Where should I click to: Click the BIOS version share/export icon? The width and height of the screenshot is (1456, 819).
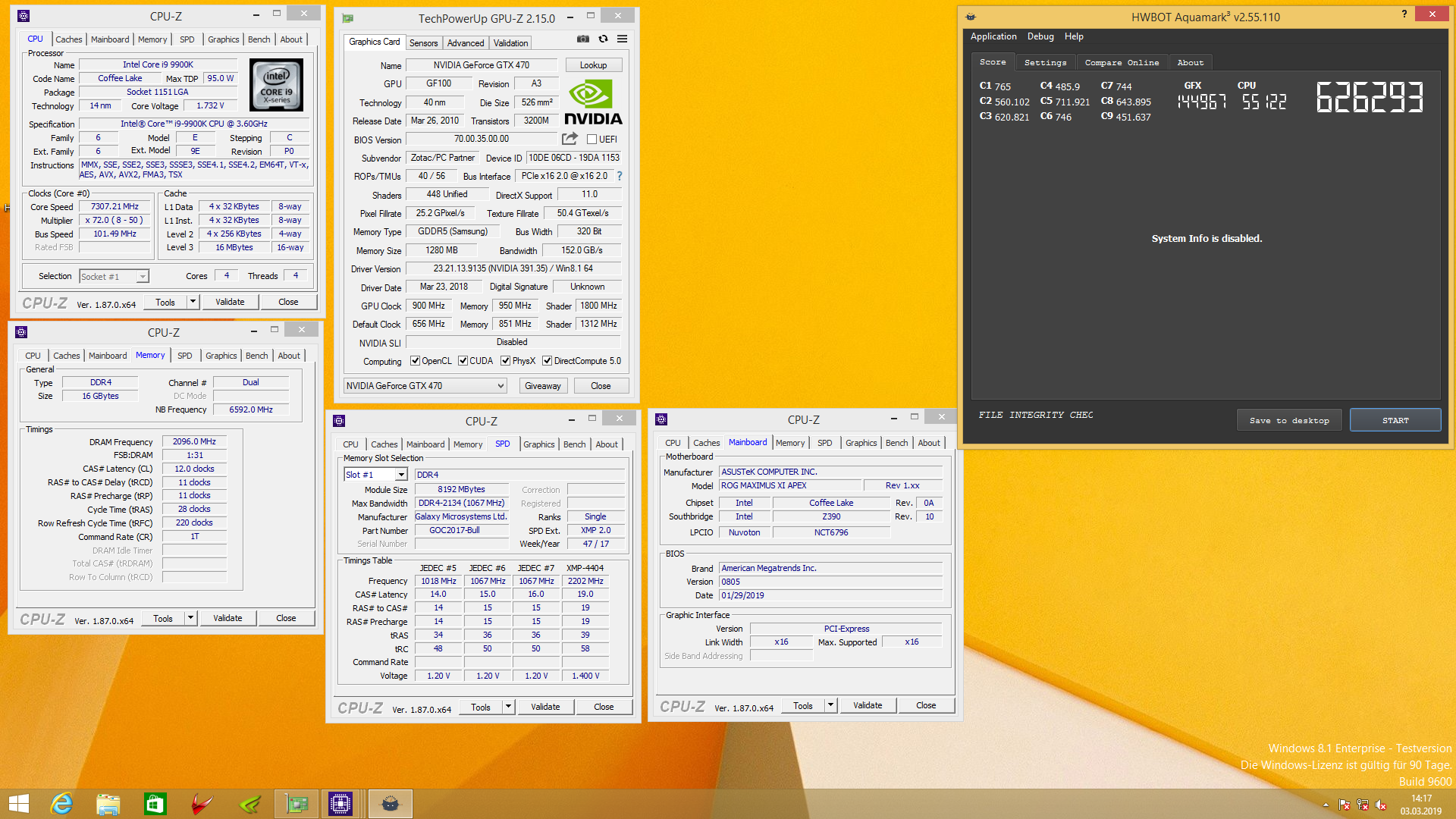[570, 139]
